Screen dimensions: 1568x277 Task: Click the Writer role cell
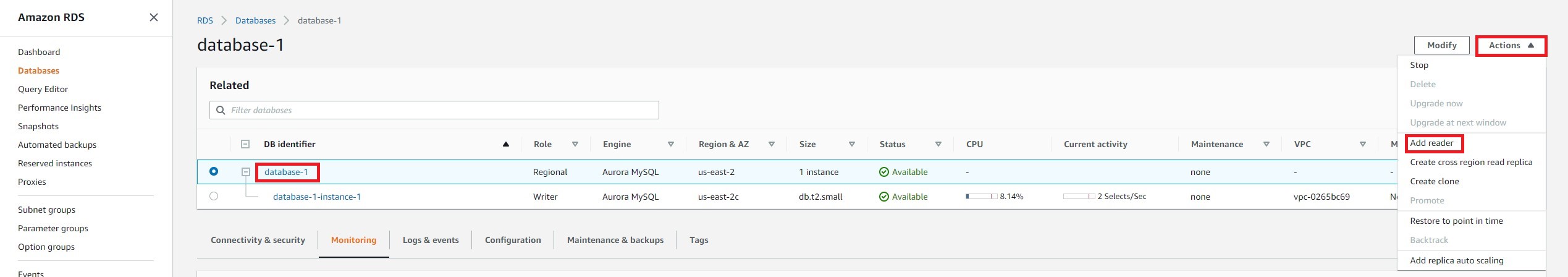click(546, 197)
